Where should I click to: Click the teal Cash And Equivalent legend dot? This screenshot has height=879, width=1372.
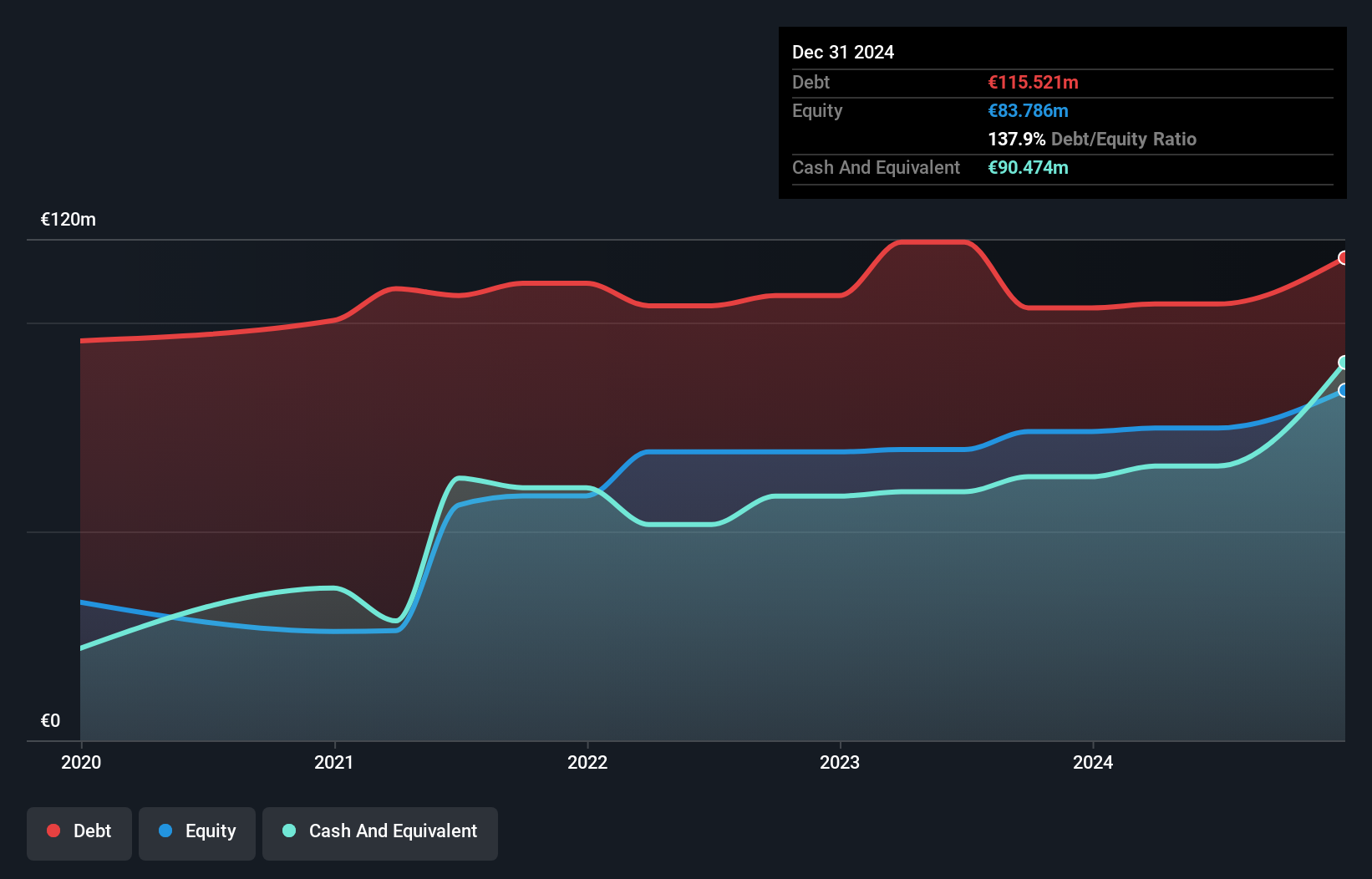coord(289,831)
